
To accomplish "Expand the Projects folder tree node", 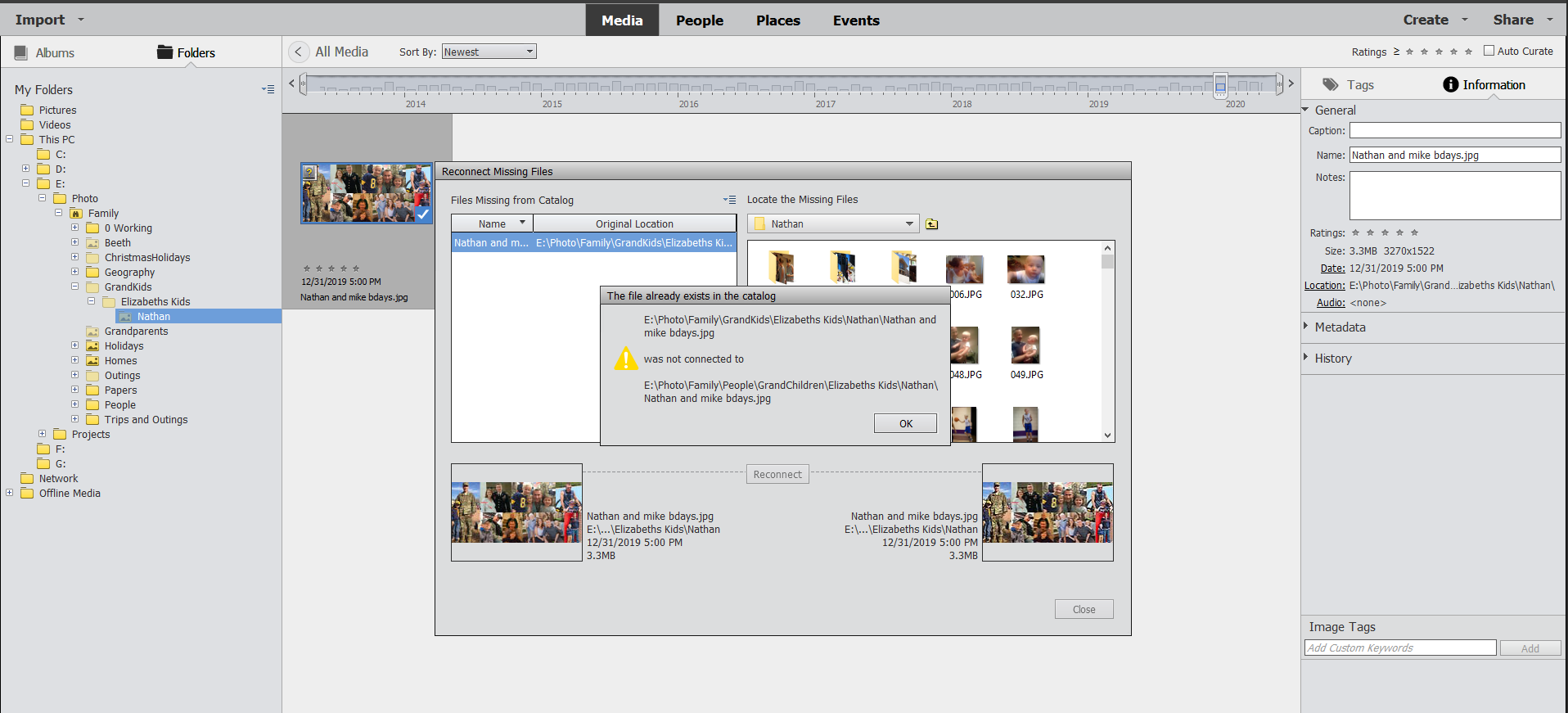I will pos(42,434).
